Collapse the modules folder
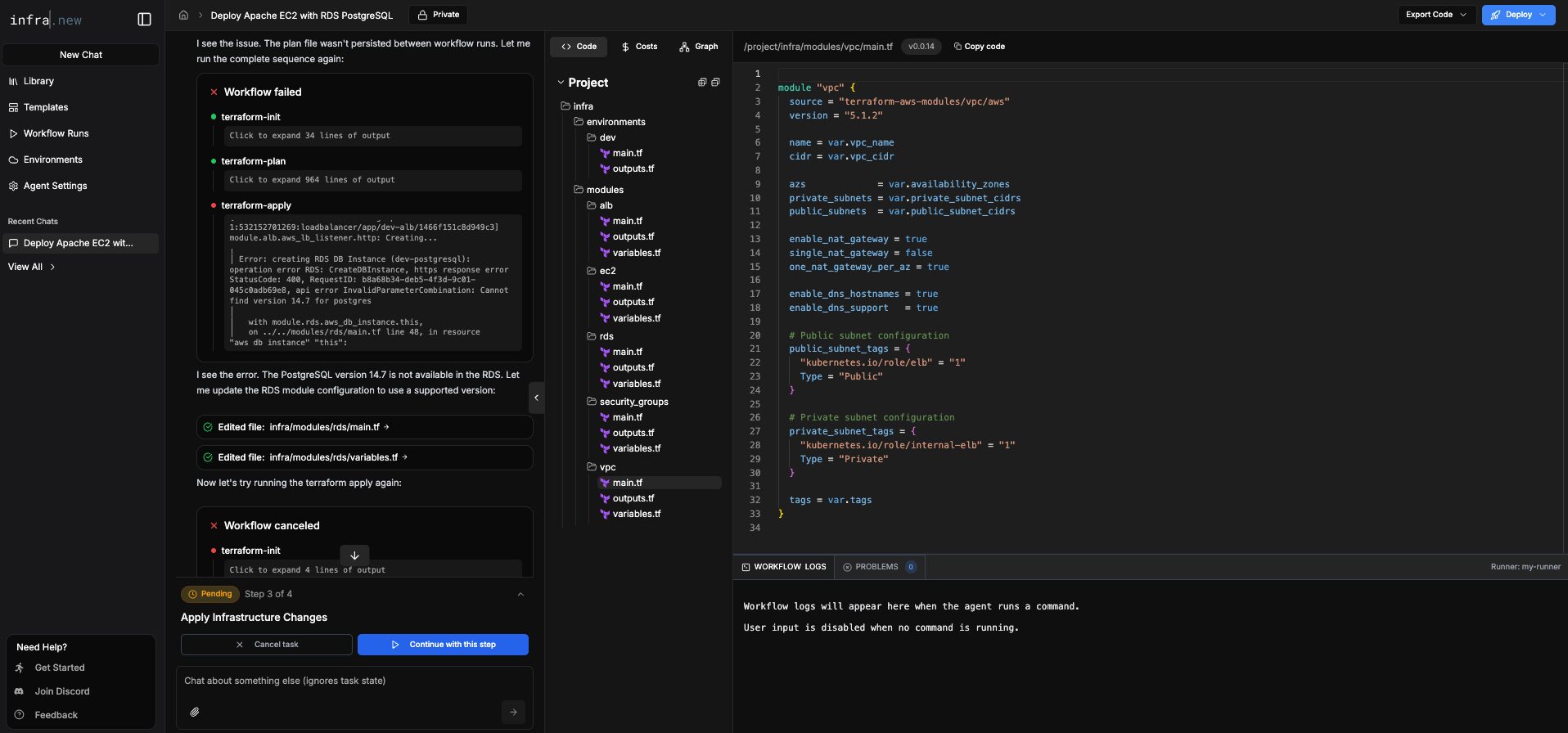This screenshot has height=733, width=1568. (x=598, y=190)
